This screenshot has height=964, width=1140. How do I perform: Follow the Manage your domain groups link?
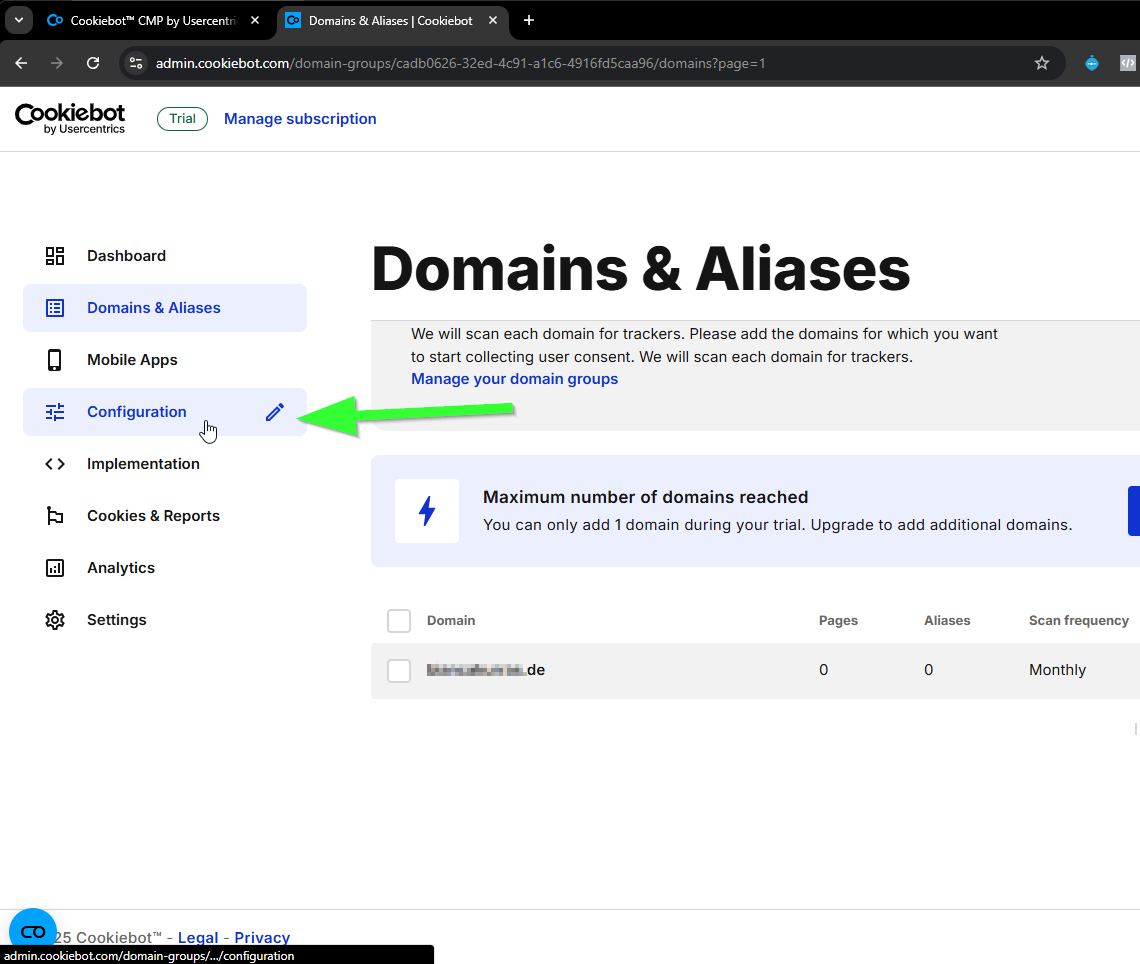pos(514,379)
